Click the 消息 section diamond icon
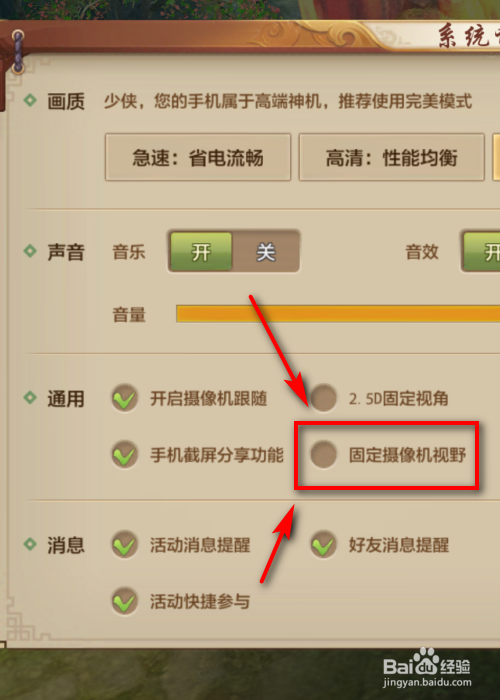Viewport: 500px width, 700px height. pos(30,544)
